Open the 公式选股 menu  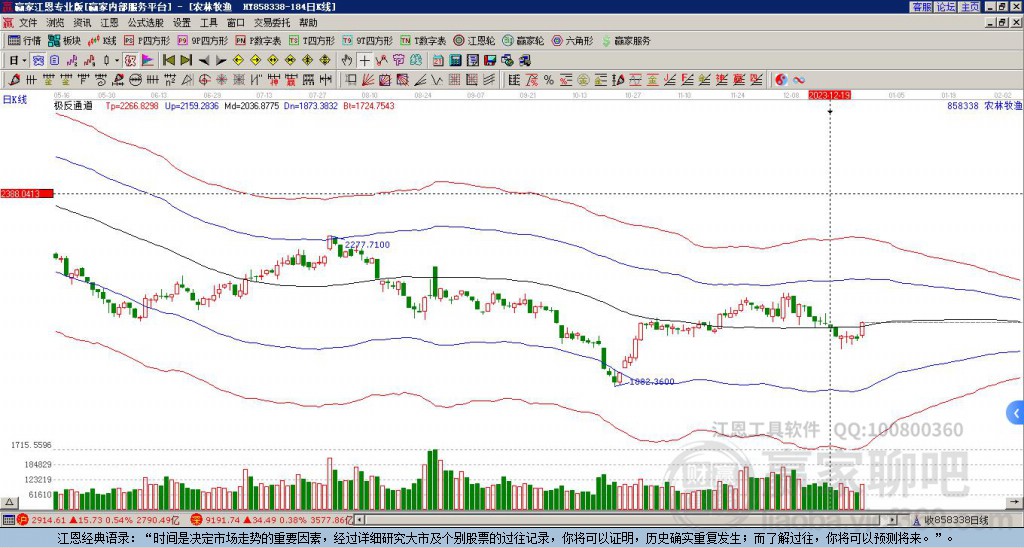(146, 23)
